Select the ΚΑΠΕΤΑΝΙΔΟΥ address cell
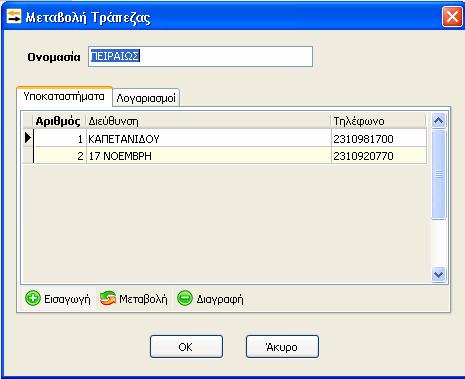The image size is (465, 379). click(209, 139)
